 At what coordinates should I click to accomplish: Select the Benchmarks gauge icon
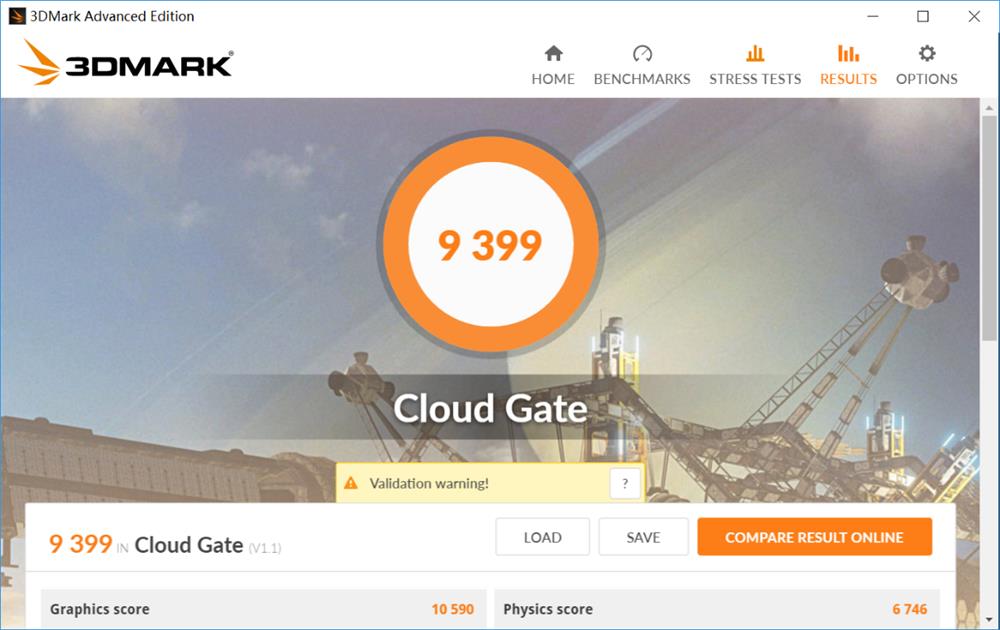tap(642, 54)
